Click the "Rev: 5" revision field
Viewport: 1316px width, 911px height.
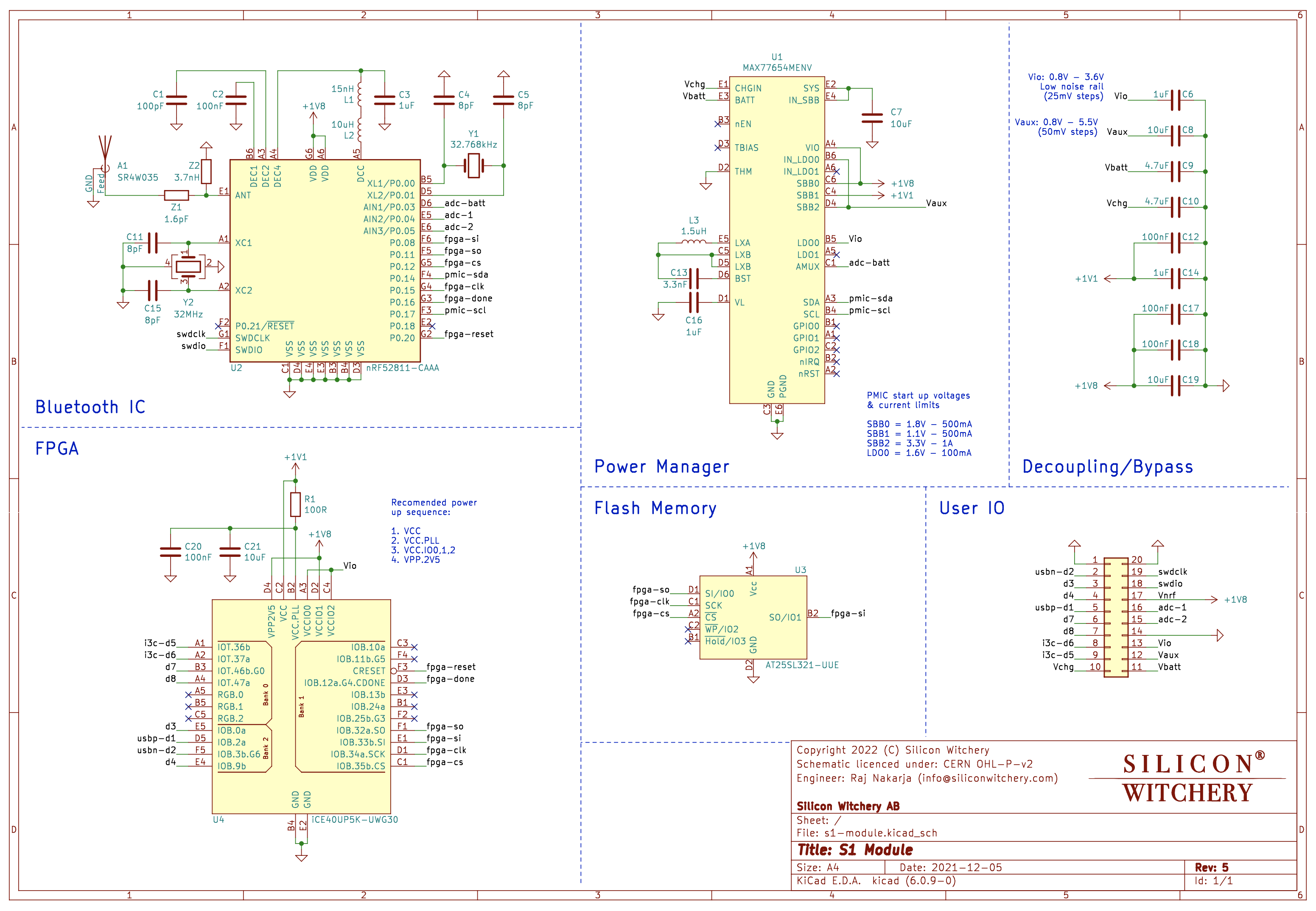point(1212,867)
